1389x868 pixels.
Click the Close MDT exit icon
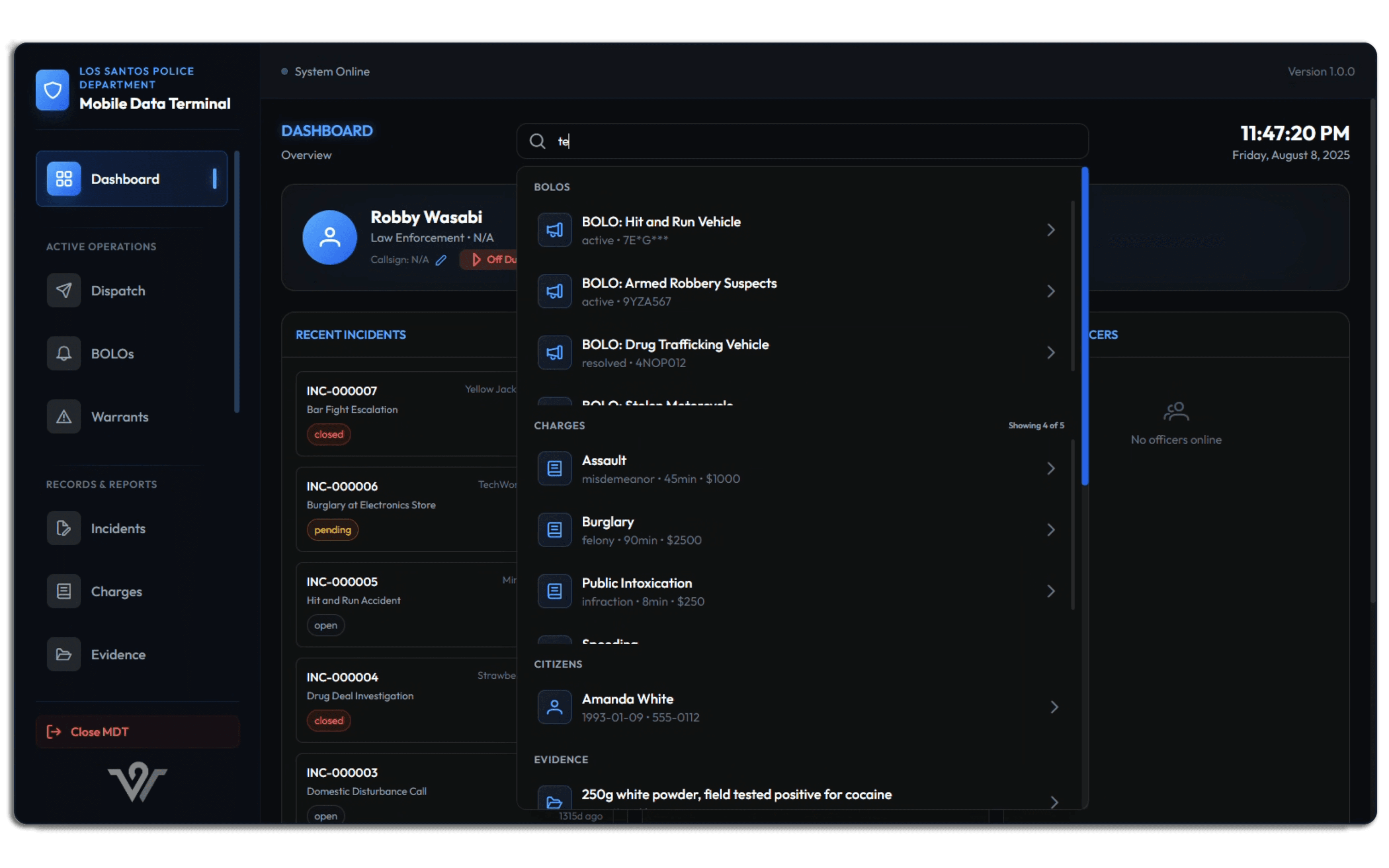click(54, 732)
